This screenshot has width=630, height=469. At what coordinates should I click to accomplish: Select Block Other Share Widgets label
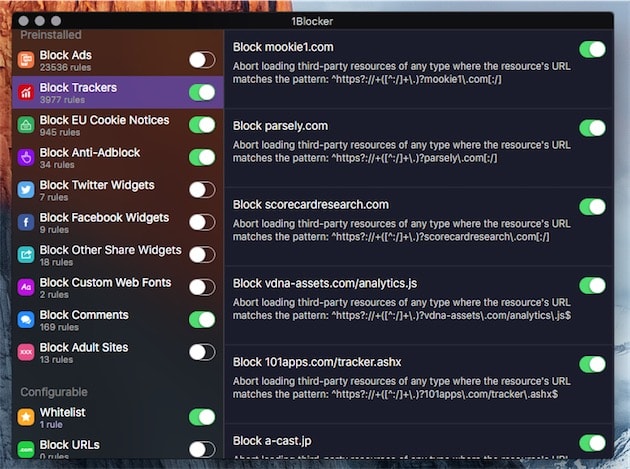coord(110,250)
